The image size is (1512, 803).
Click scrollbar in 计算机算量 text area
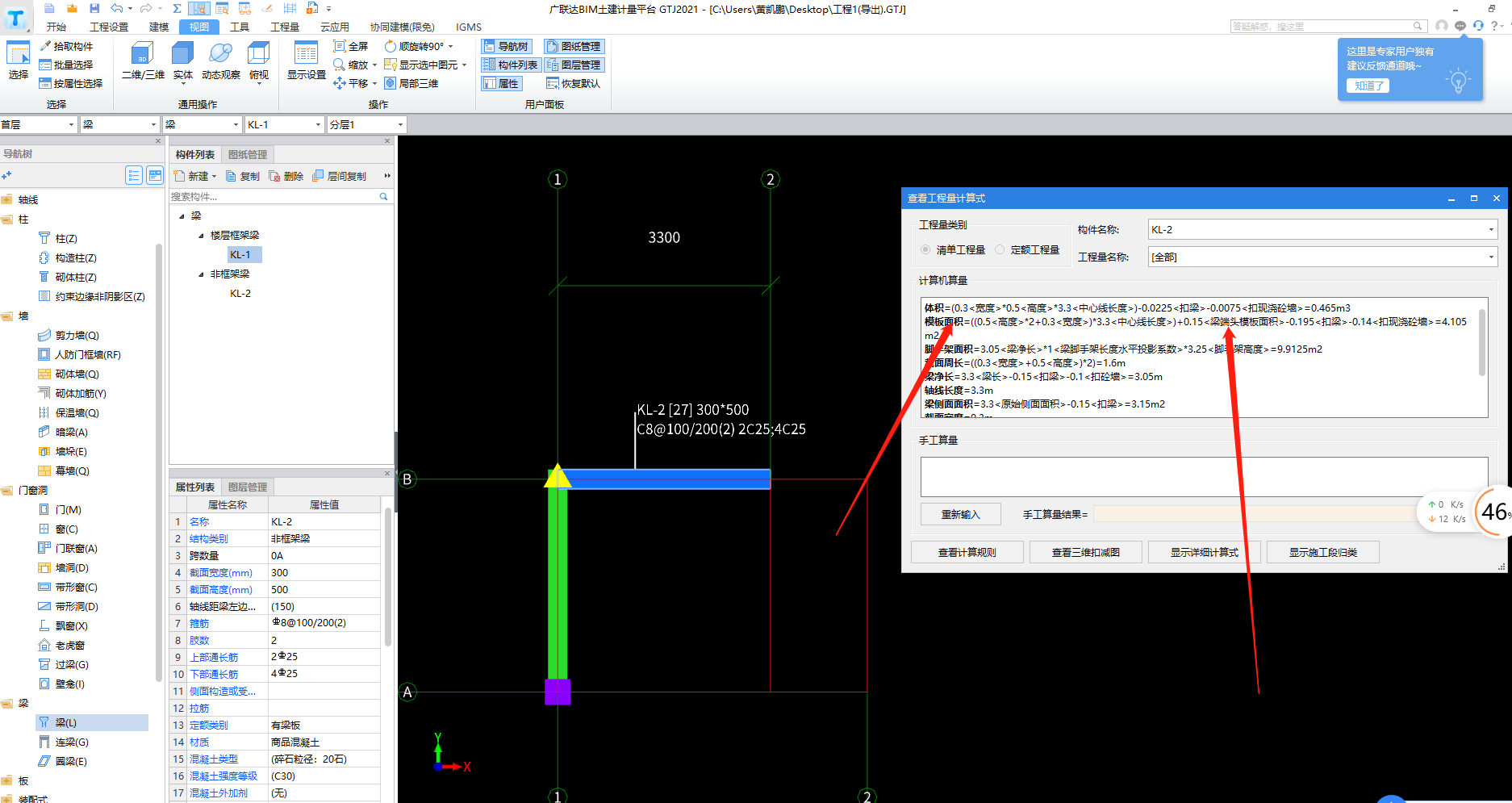click(x=1482, y=343)
